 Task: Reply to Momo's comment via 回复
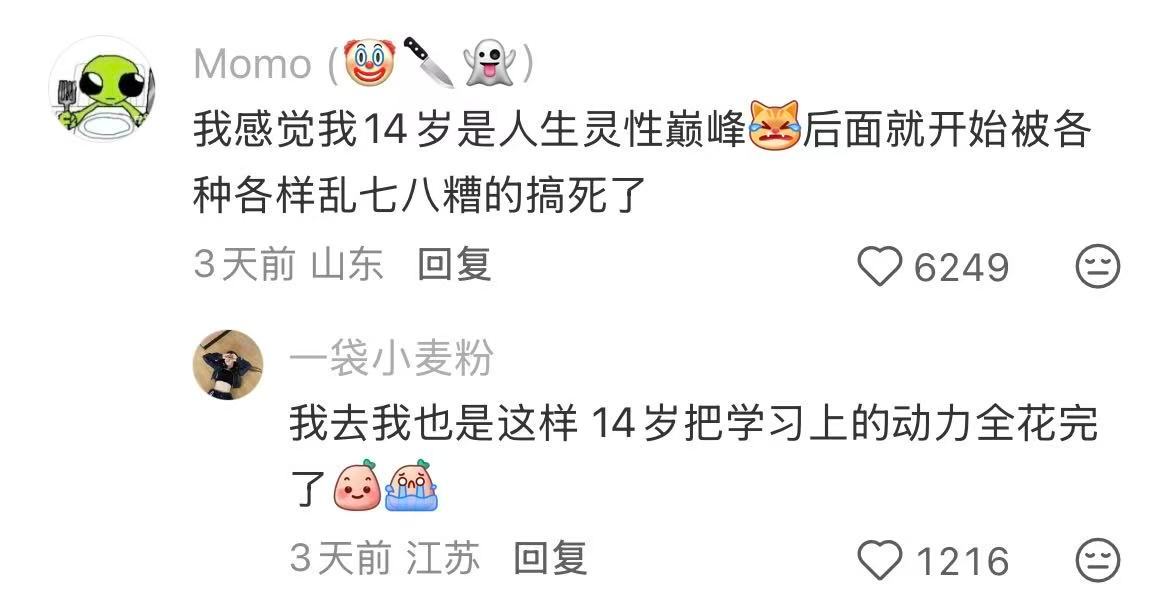tap(454, 264)
